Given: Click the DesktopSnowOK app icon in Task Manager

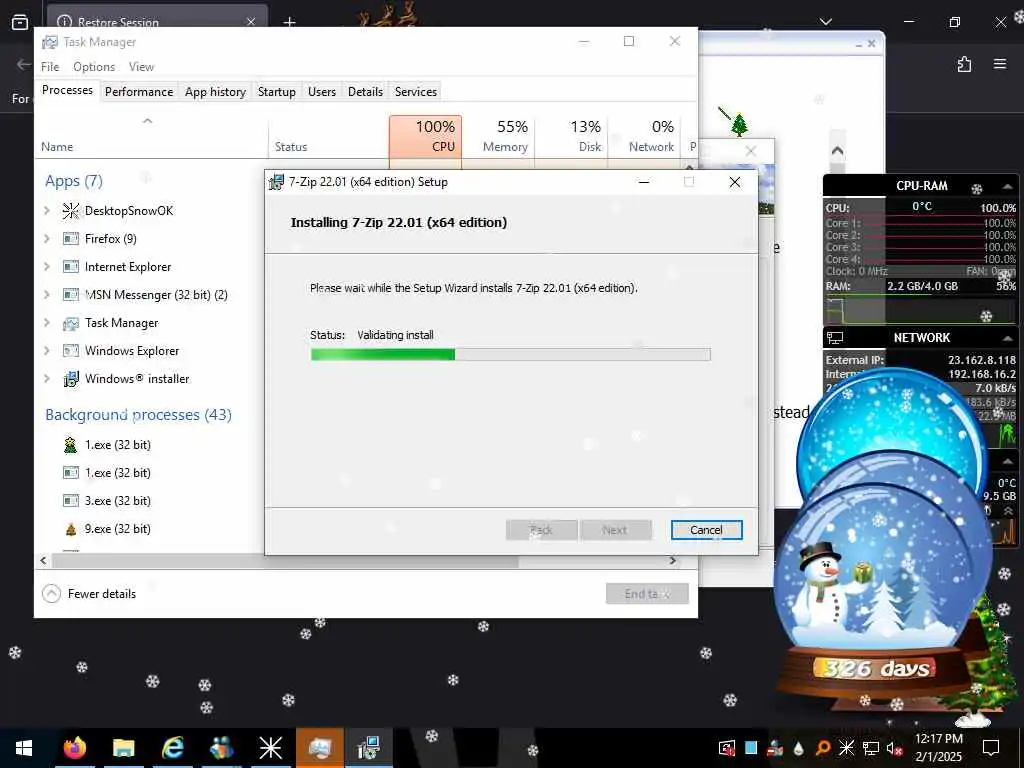Looking at the screenshot, I should pos(71,210).
